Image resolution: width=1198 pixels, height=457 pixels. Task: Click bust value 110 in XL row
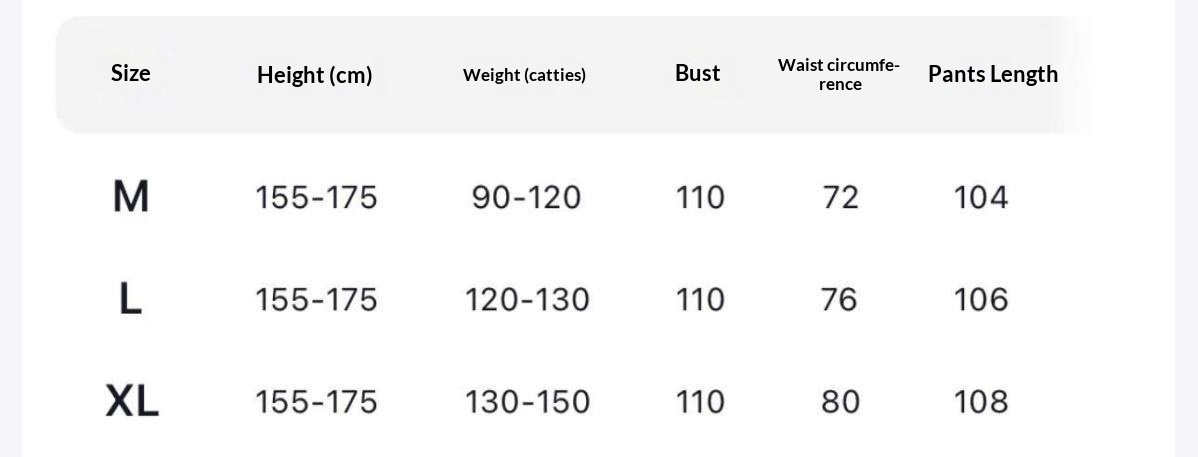[x=700, y=401]
